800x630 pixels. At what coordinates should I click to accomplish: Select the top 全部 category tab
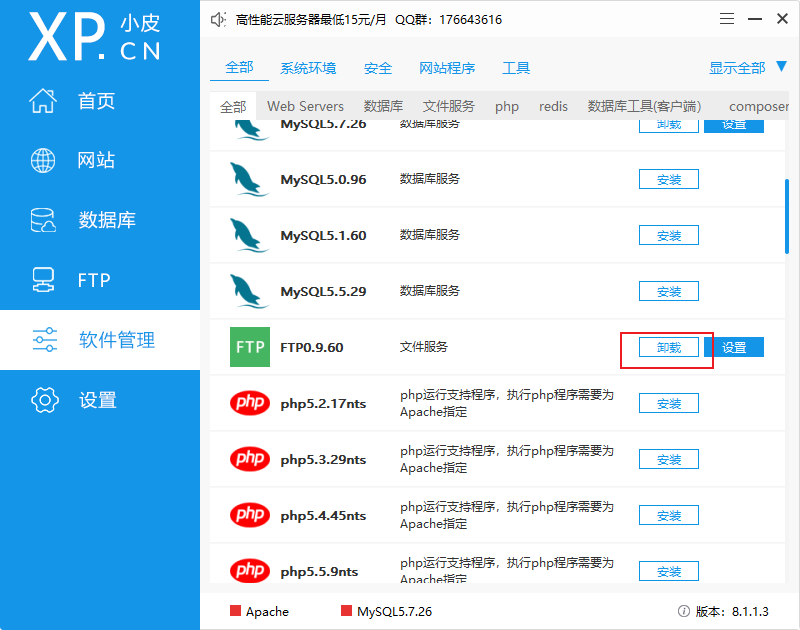click(x=239, y=67)
